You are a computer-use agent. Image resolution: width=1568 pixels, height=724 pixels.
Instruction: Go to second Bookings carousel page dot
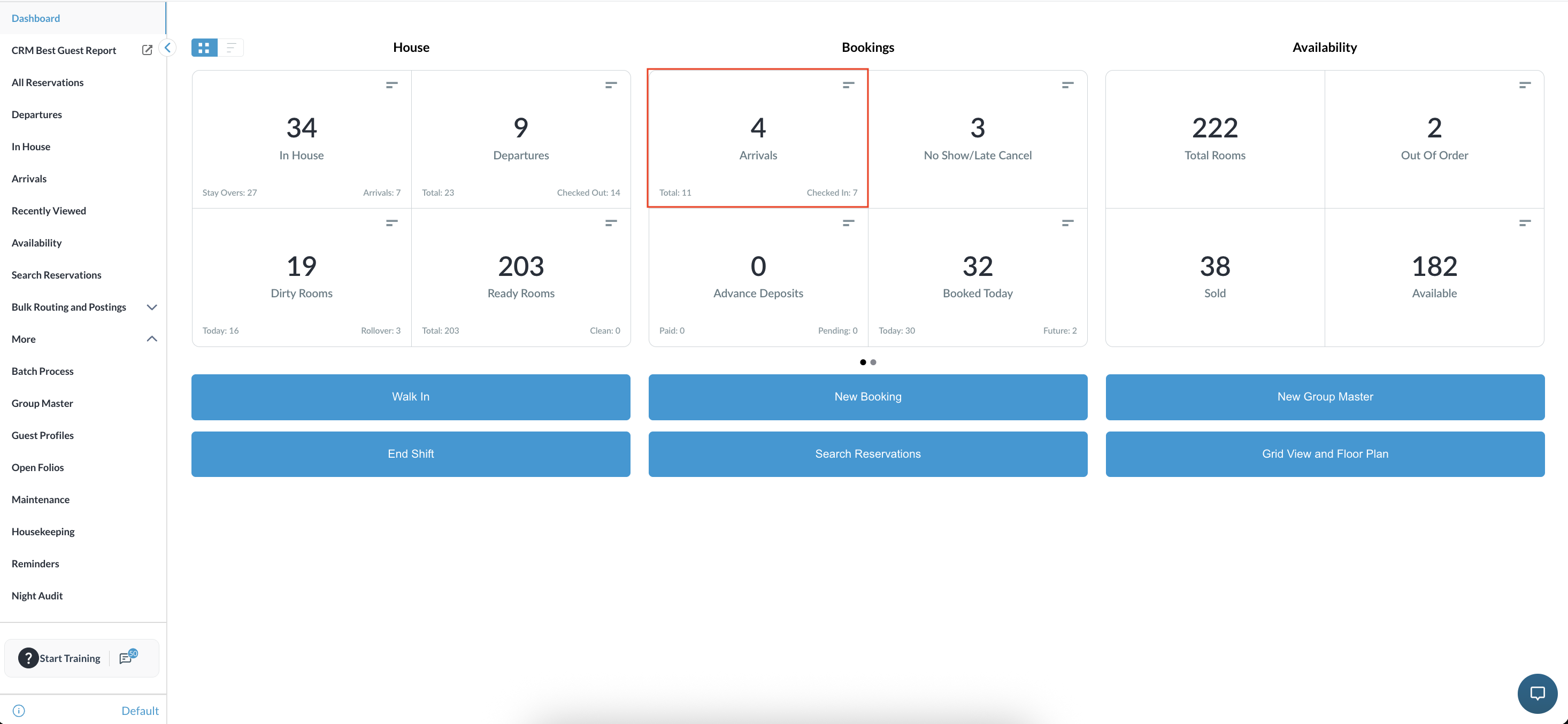[873, 362]
